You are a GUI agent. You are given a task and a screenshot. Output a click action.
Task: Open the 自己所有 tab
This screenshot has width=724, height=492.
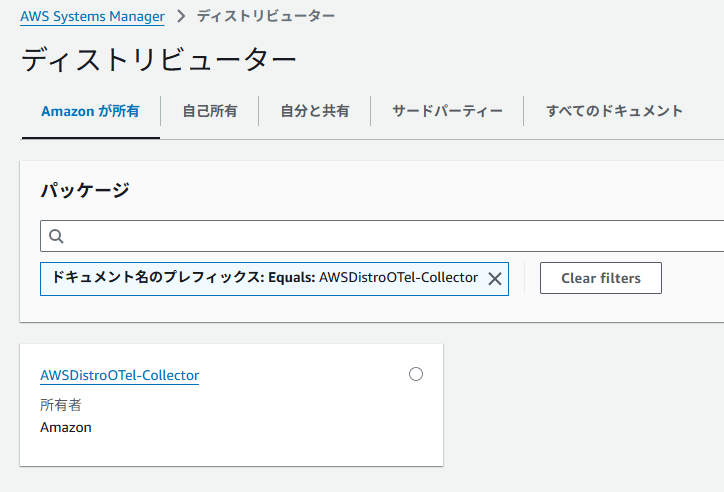point(210,111)
